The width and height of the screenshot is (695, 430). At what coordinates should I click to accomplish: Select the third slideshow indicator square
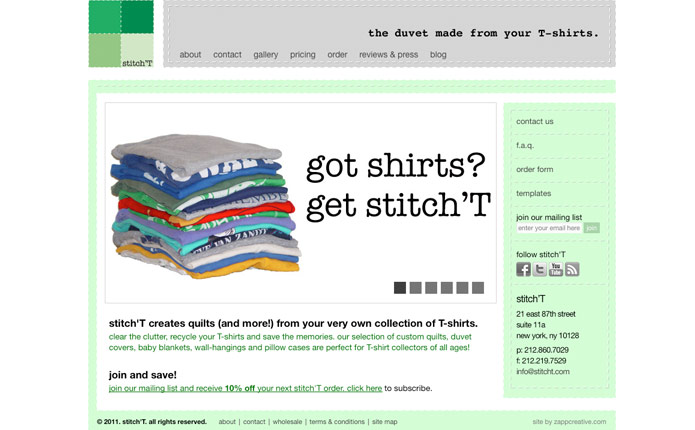431,288
